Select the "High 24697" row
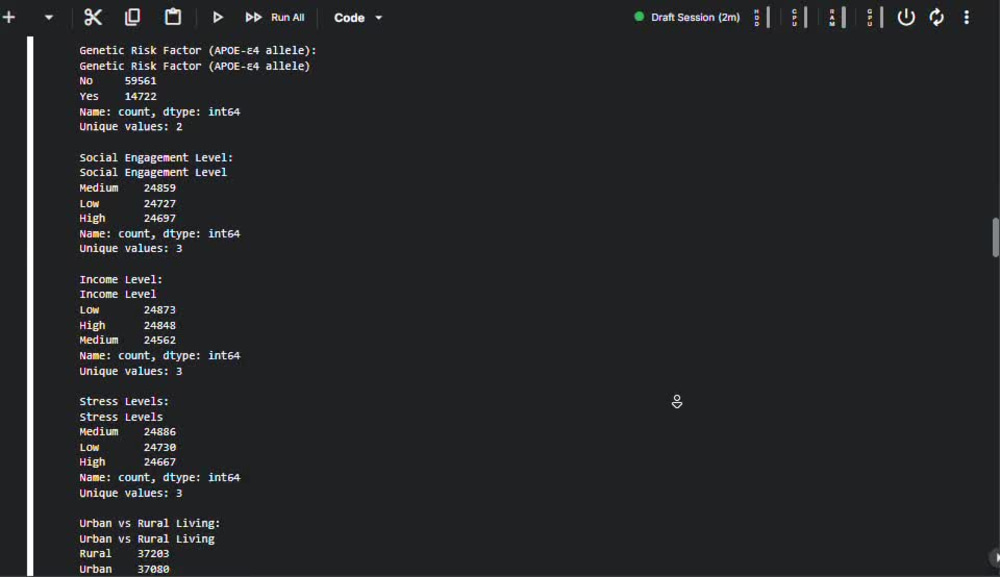The image size is (1000, 577). 128,218
